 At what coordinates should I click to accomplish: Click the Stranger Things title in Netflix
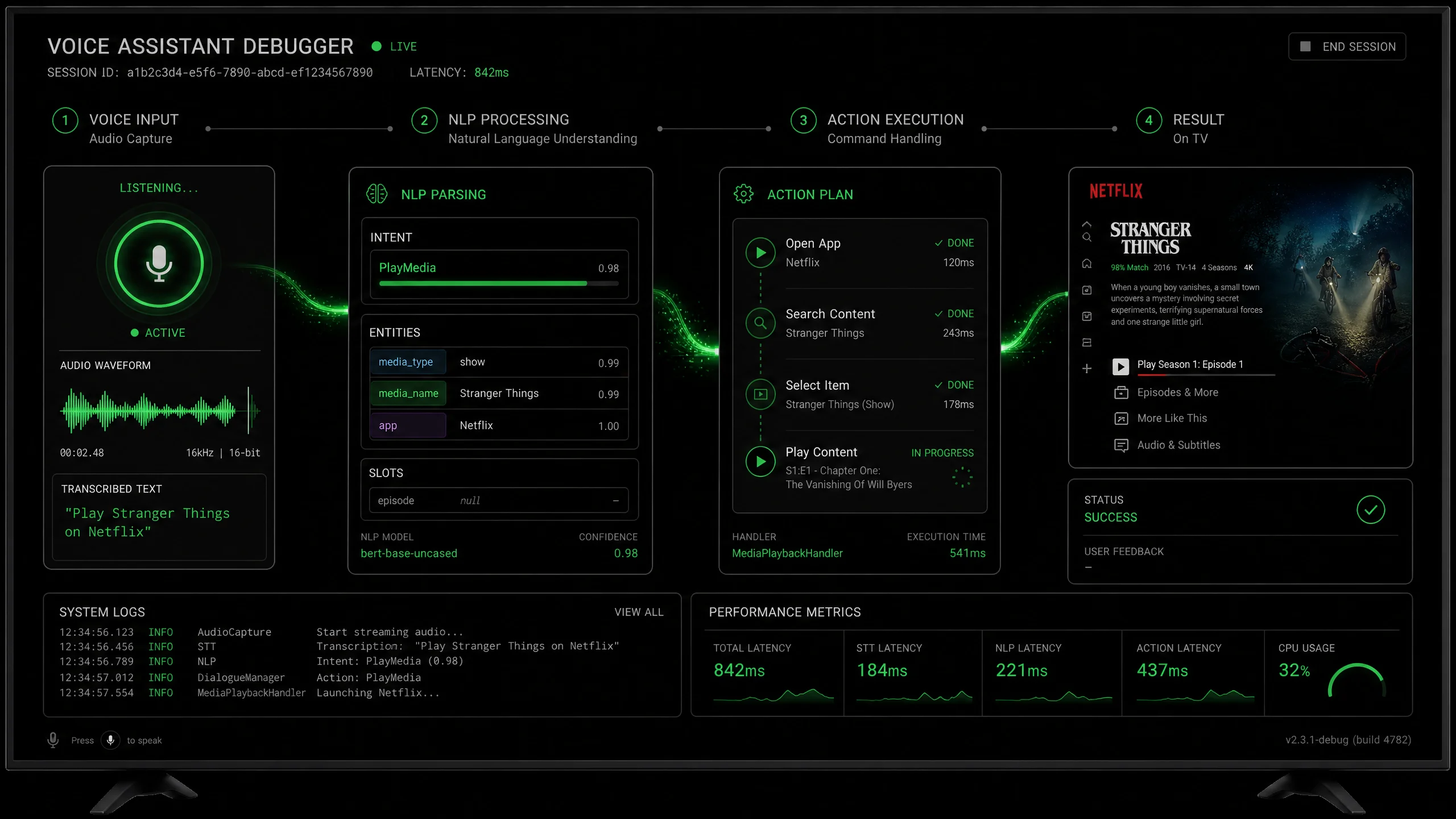click(x=1151, y=238)
